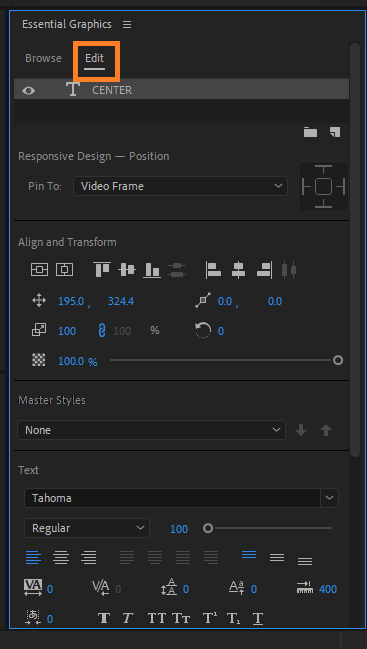Open the Master Styles None dropdown
This screenshot has width=367, height=649.
coord(151,430)
